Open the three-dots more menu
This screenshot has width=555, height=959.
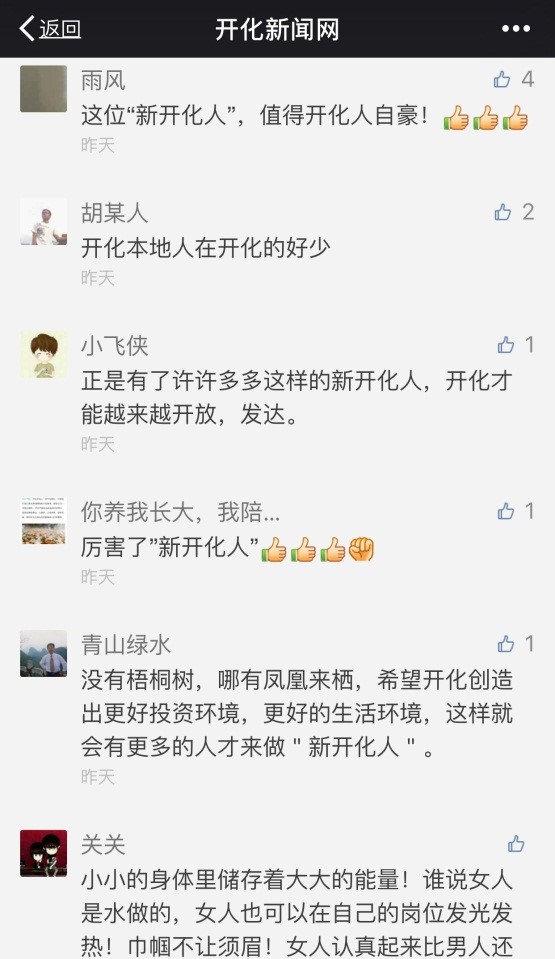(x=516, y=29)
